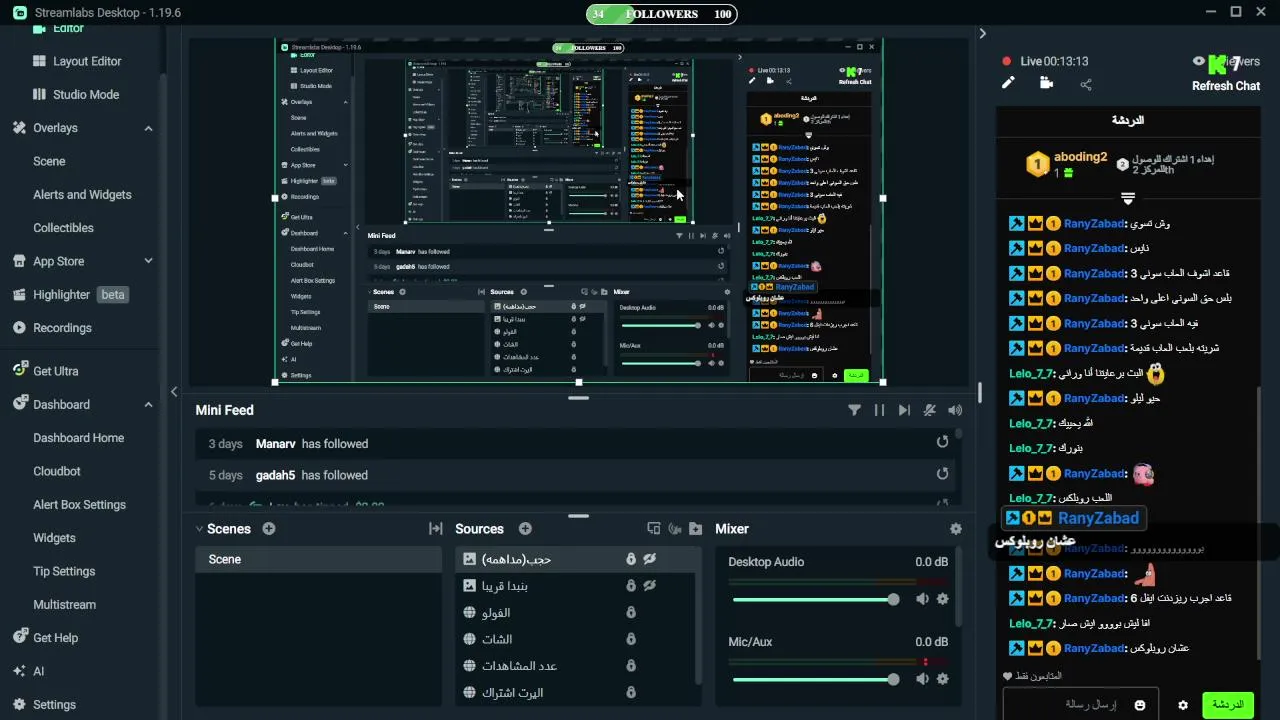Collapse the Dashboard section chevron
Screen dimensions: 1280x720
point(148,404)
